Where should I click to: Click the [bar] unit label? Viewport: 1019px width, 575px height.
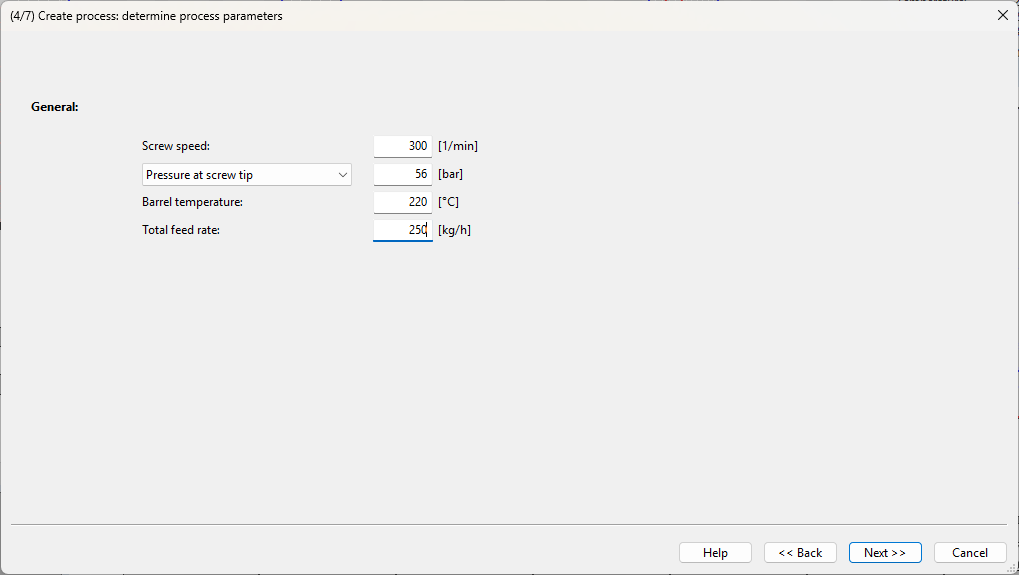click(x=450, y=174)
